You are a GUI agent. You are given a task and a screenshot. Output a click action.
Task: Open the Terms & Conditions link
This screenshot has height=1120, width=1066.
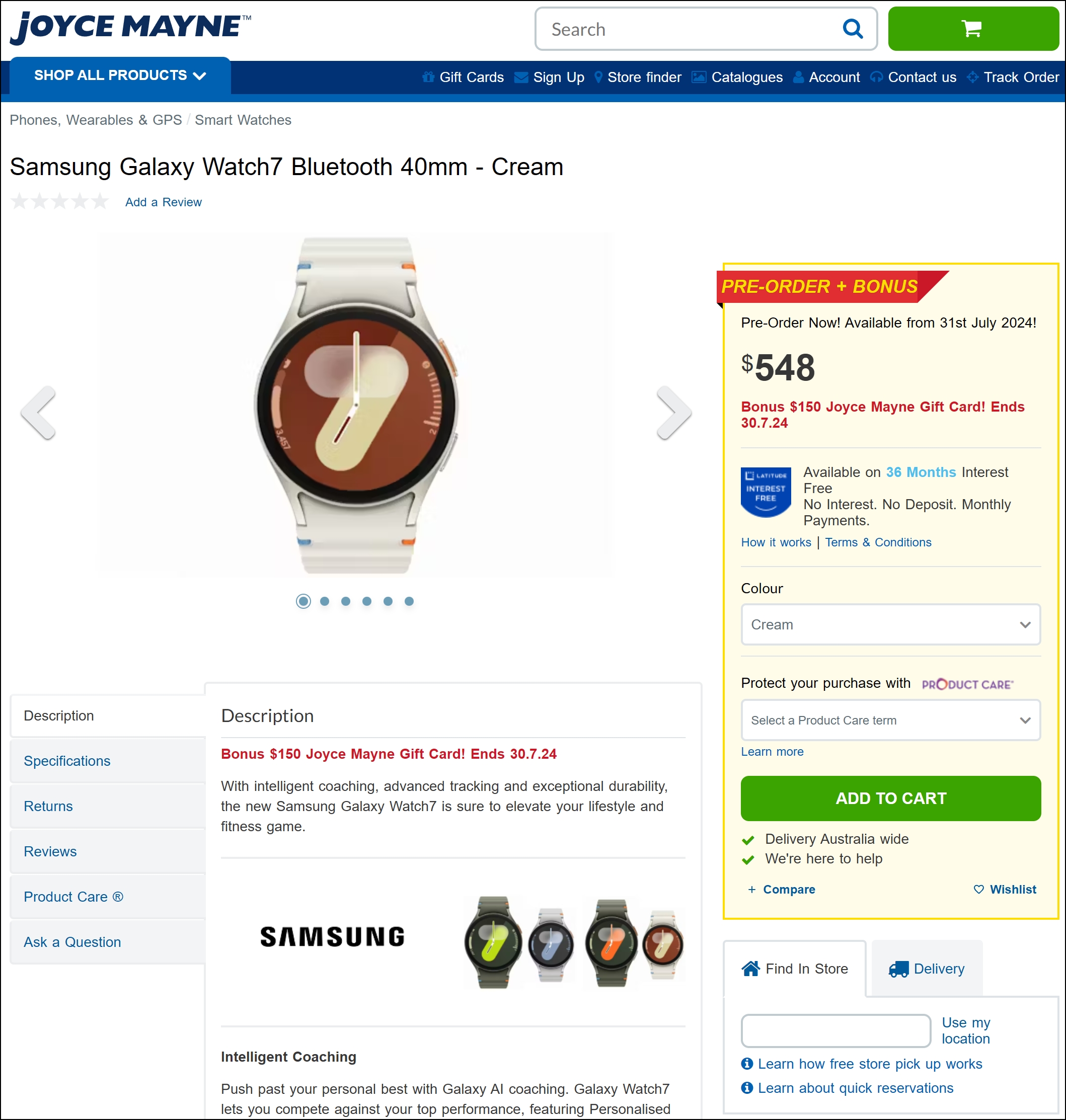878,542
